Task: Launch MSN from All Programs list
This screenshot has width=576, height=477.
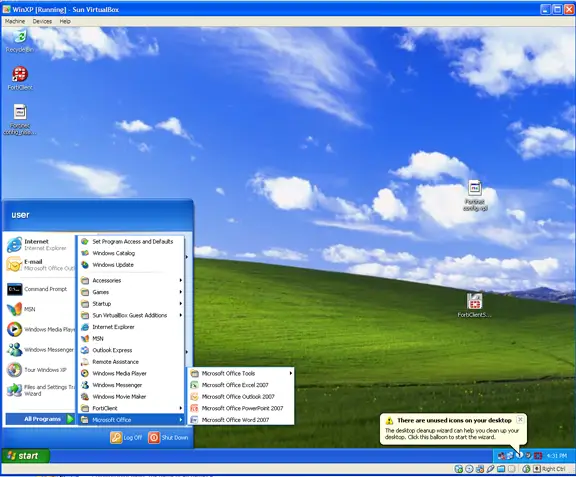Action: click(132, 338)
